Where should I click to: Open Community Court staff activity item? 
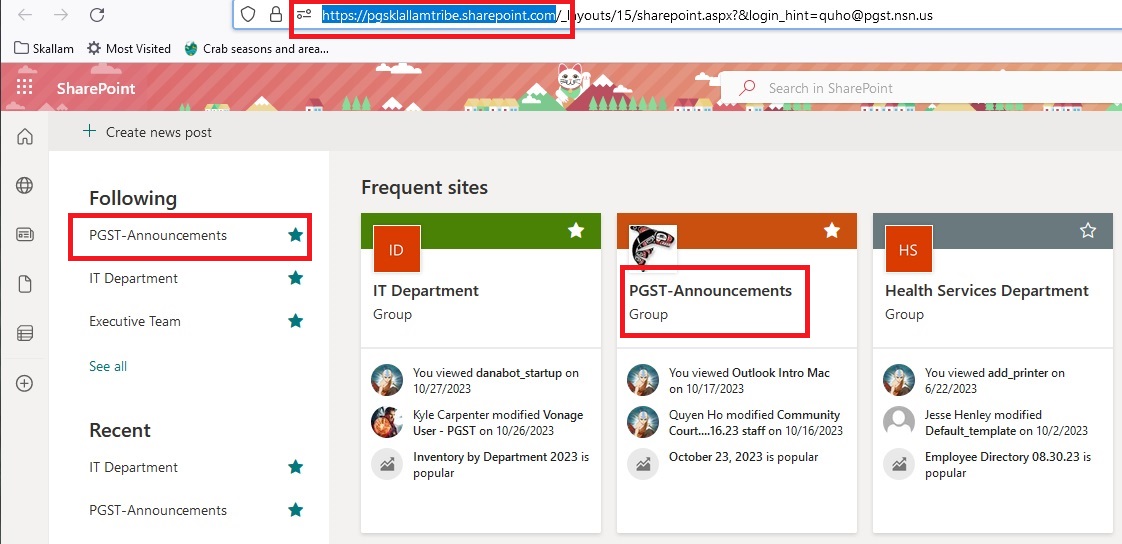[x=754, y=422]
